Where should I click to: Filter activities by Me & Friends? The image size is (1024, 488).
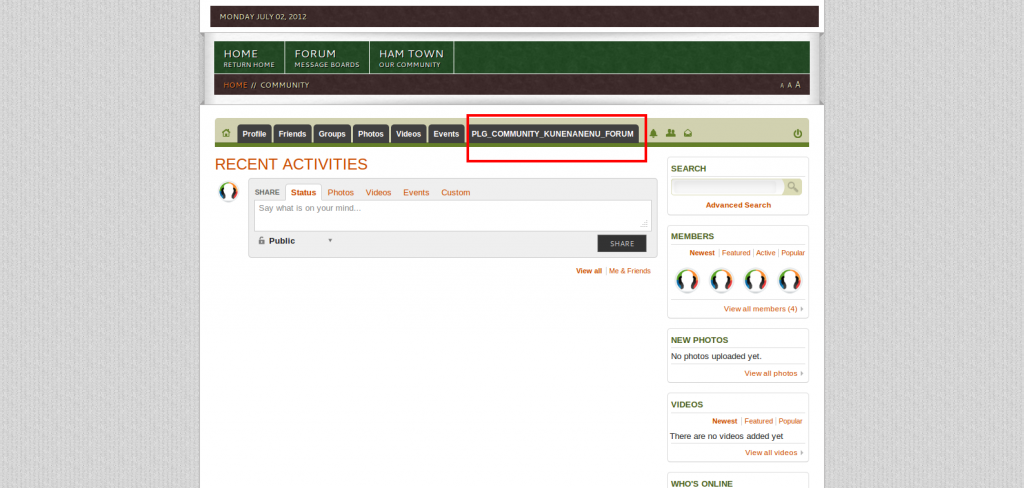tap(630, 271)
